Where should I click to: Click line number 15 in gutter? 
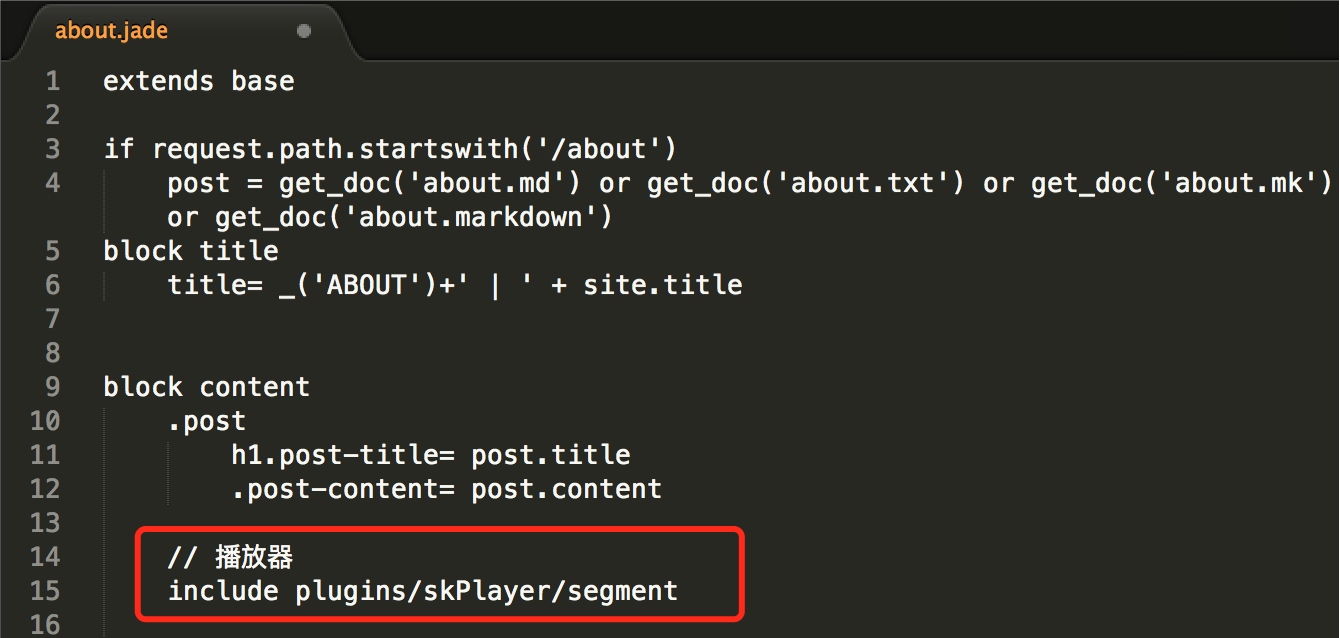[x=45, y=591]
